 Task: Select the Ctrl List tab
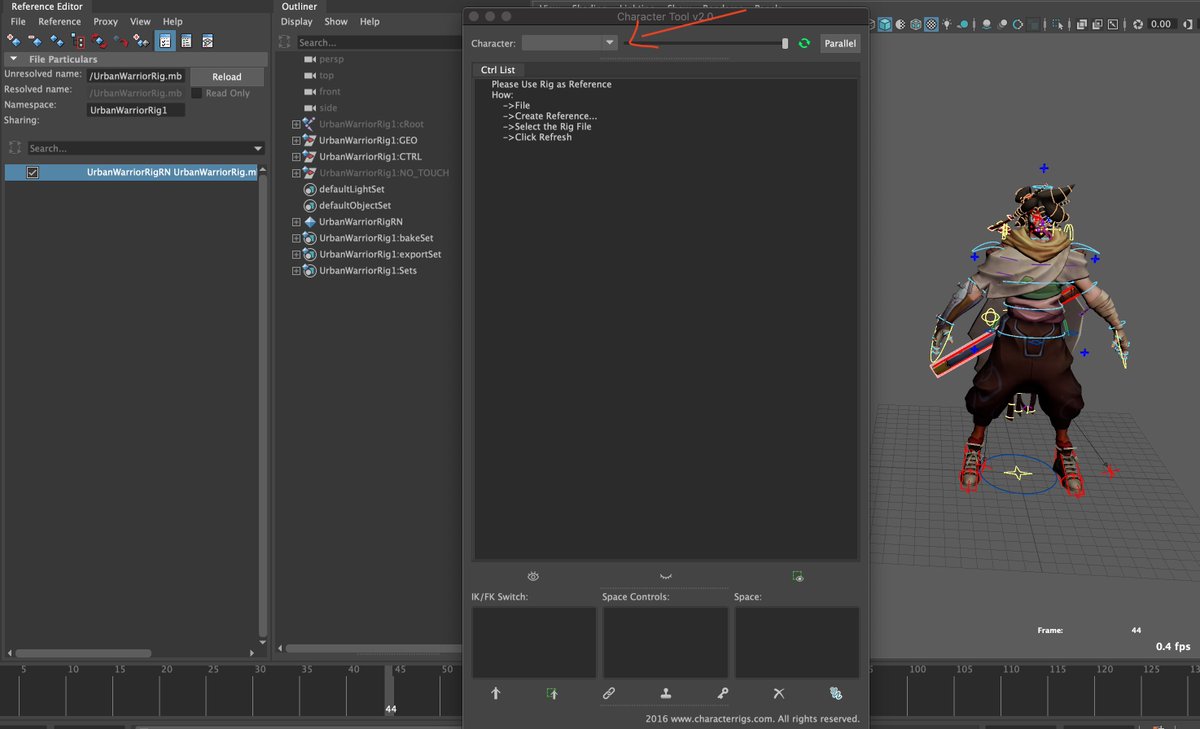click(x=498, y=70)
